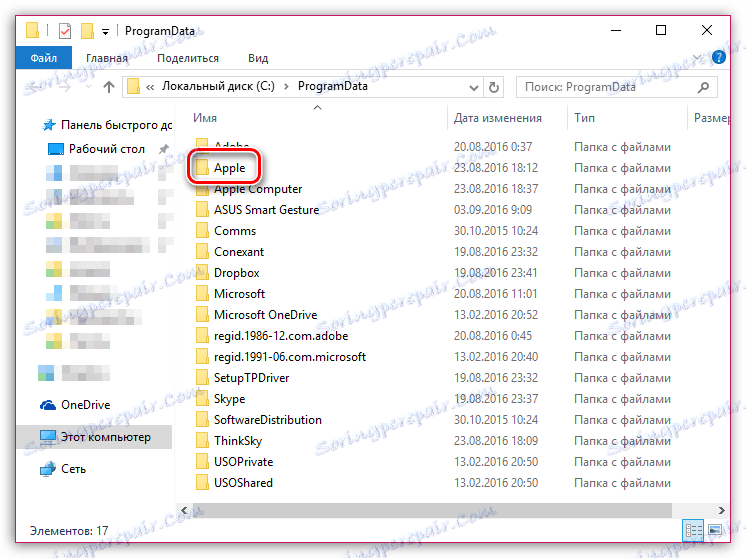Click the New folder quick access icon

pos(87,31)
